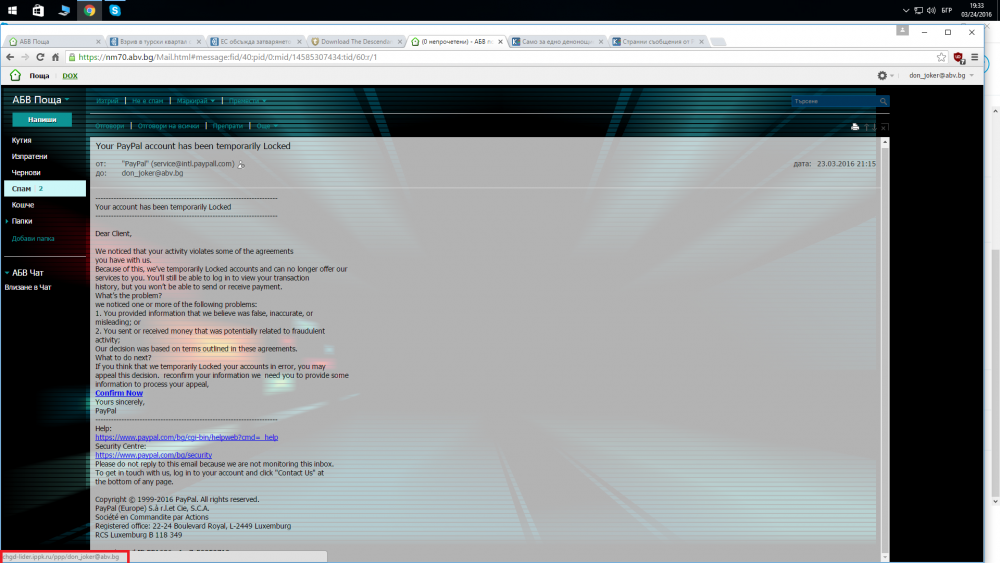This screenshot has width=1000, height=563.
Task: Switch to the Взрив в турски квартал tab
Action: click(154, 41)
